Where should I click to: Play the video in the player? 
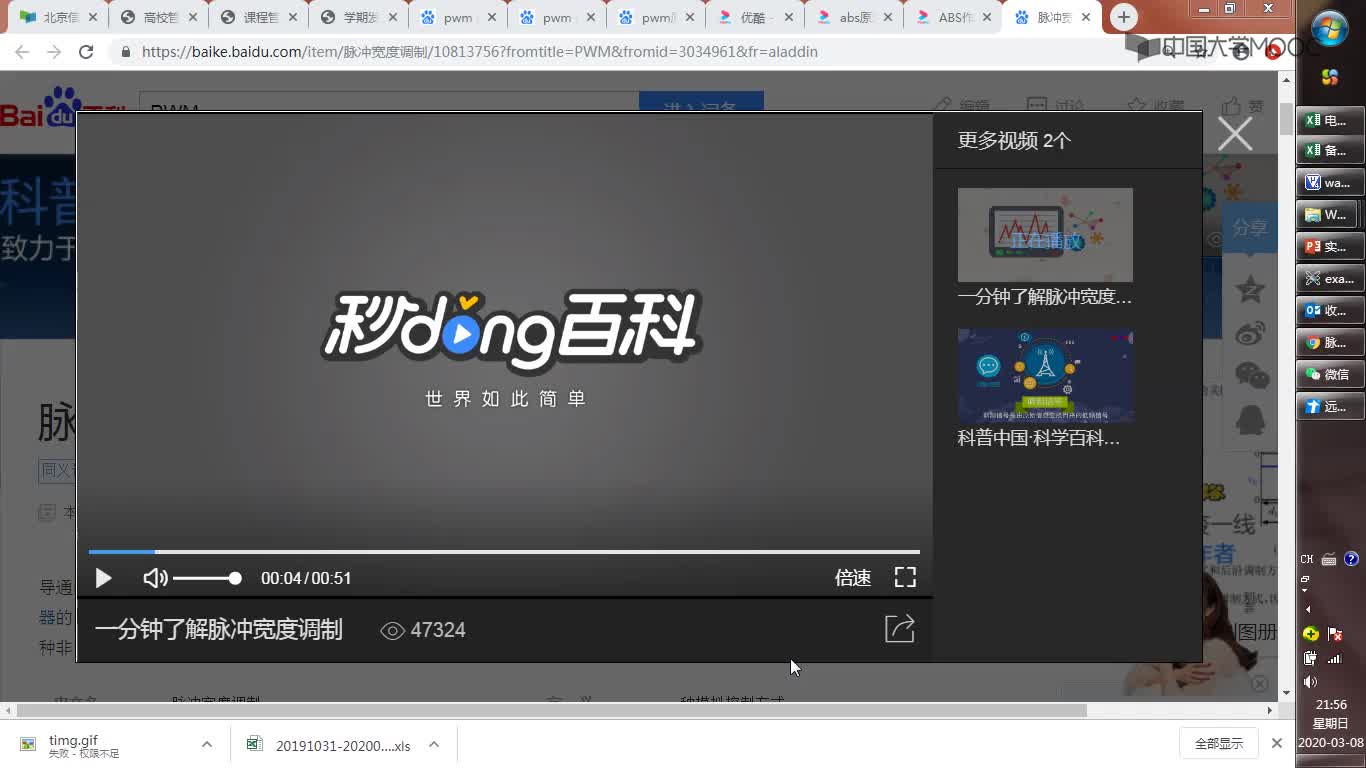(103, 578)
